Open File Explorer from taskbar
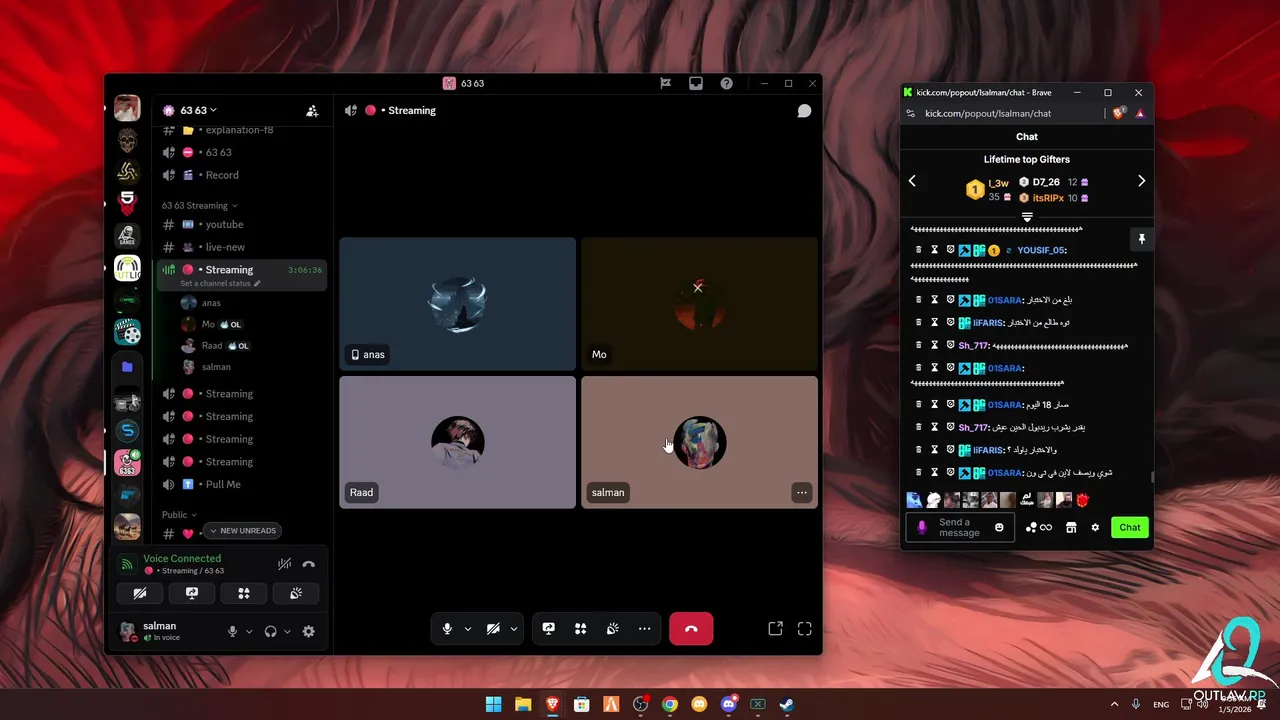Screen dimensions: 1280x720 pyautogui.click(x=522, y=704)
